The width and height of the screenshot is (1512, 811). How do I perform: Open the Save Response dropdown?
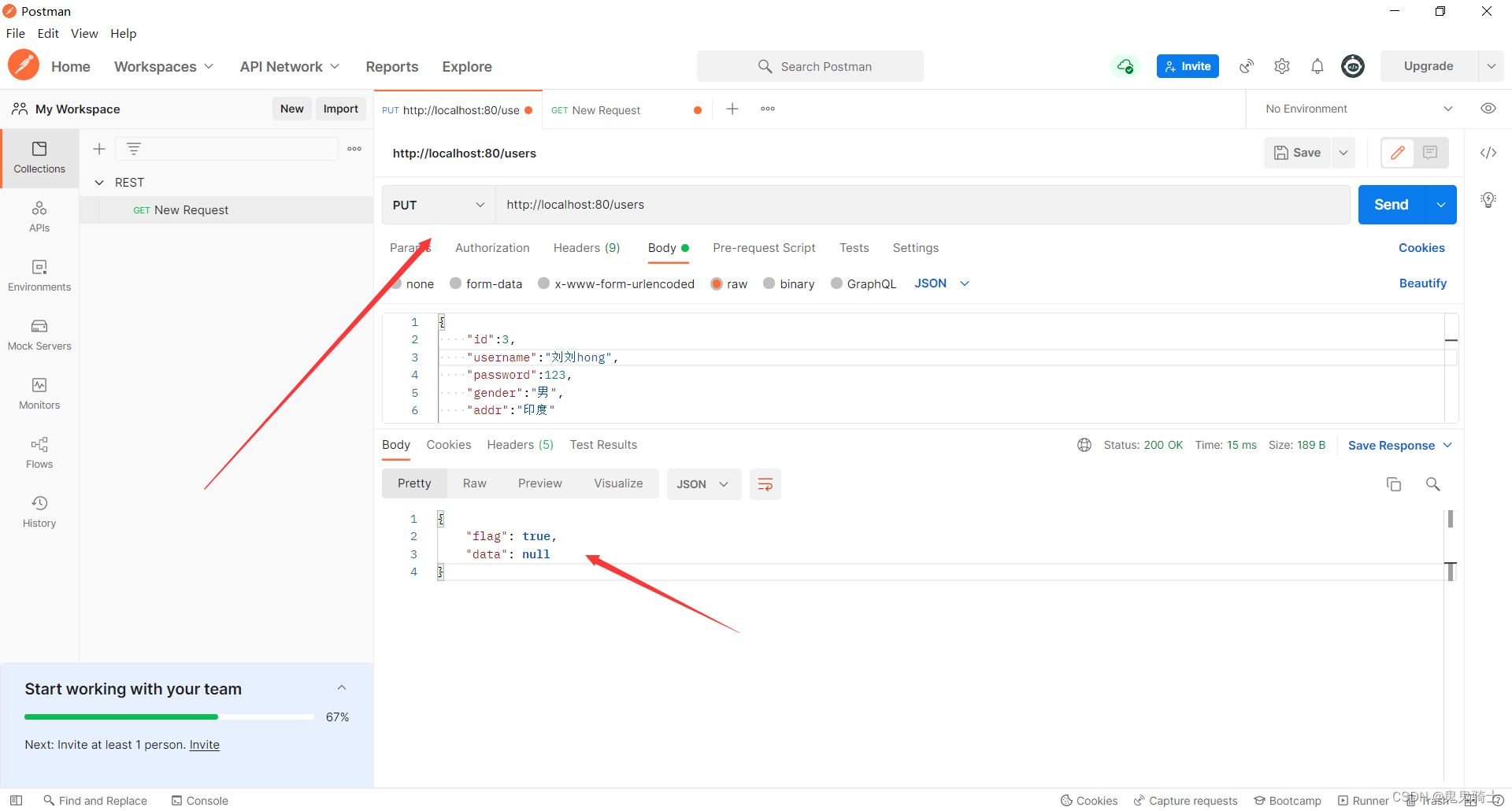tap(1400, 446)
